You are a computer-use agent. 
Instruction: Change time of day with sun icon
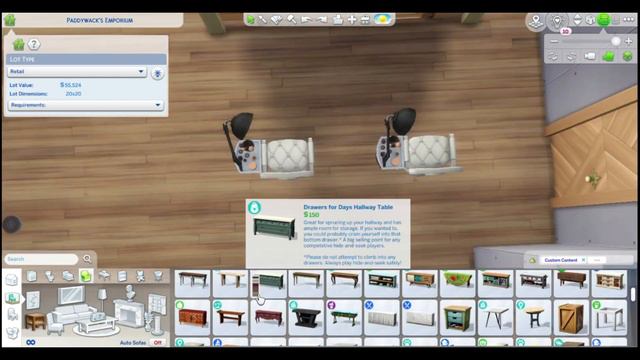tap(382, 19)
